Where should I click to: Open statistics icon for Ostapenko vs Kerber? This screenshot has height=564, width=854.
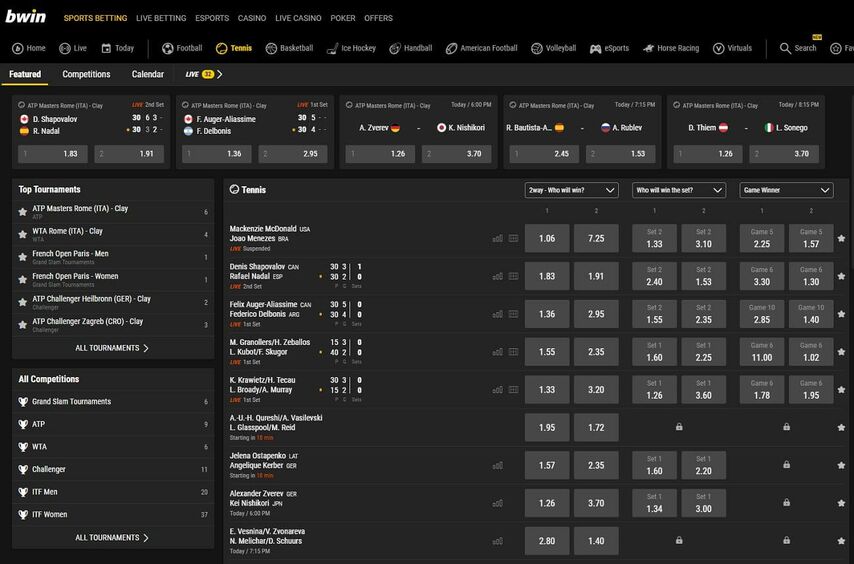coord(497,465)
